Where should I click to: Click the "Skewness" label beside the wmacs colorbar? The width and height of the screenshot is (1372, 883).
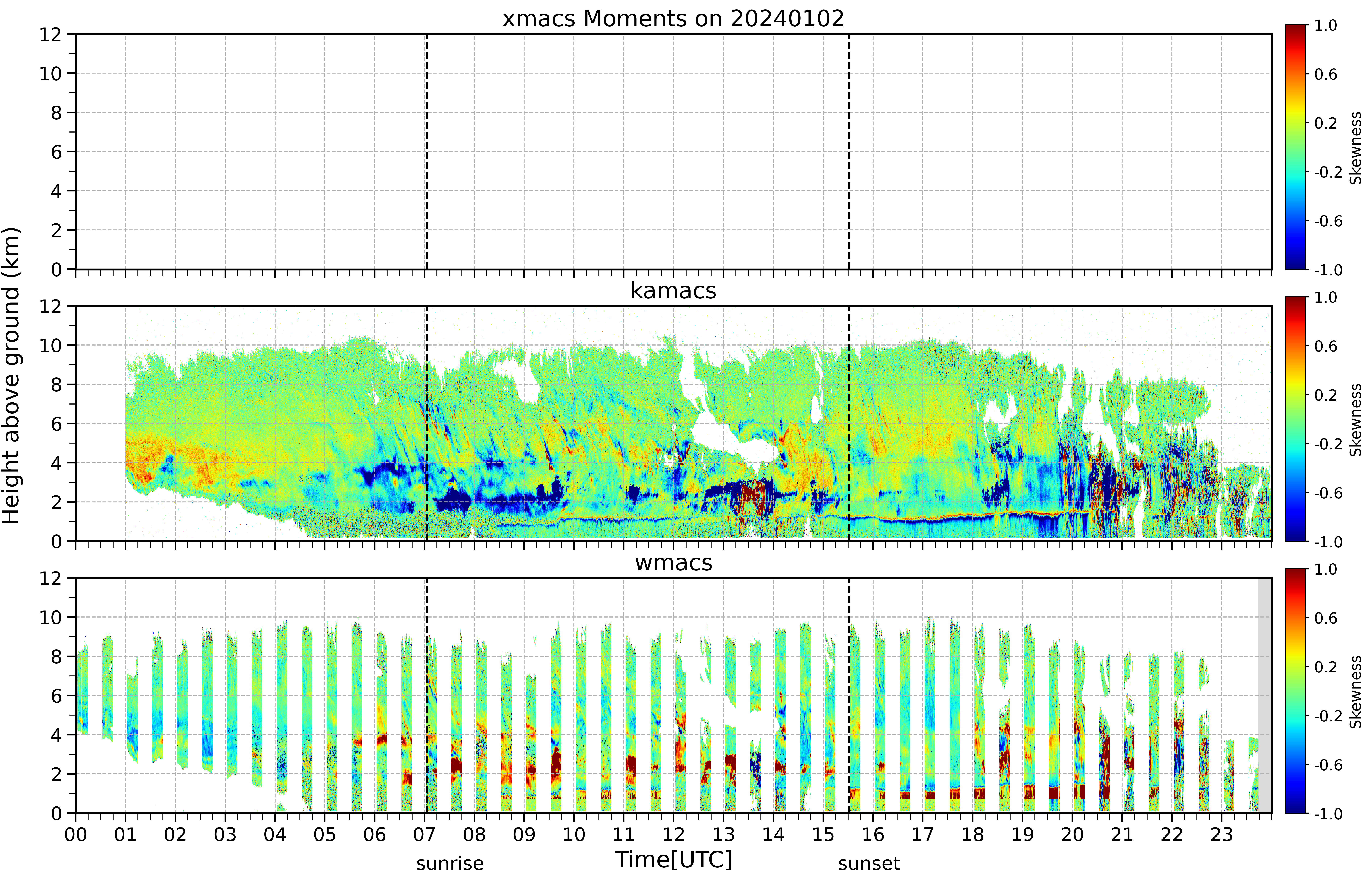click(x=1355, y=692)
